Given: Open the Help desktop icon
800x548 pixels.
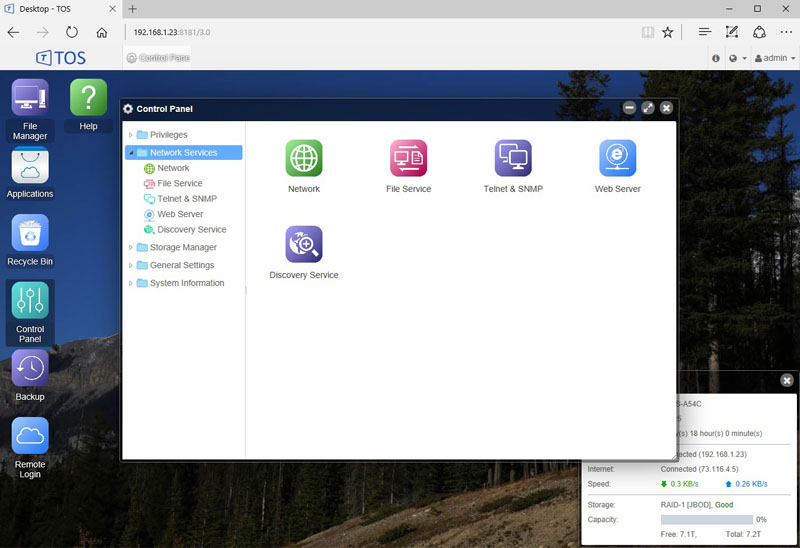Looking at the screenshot, I should tap(88, 98).
